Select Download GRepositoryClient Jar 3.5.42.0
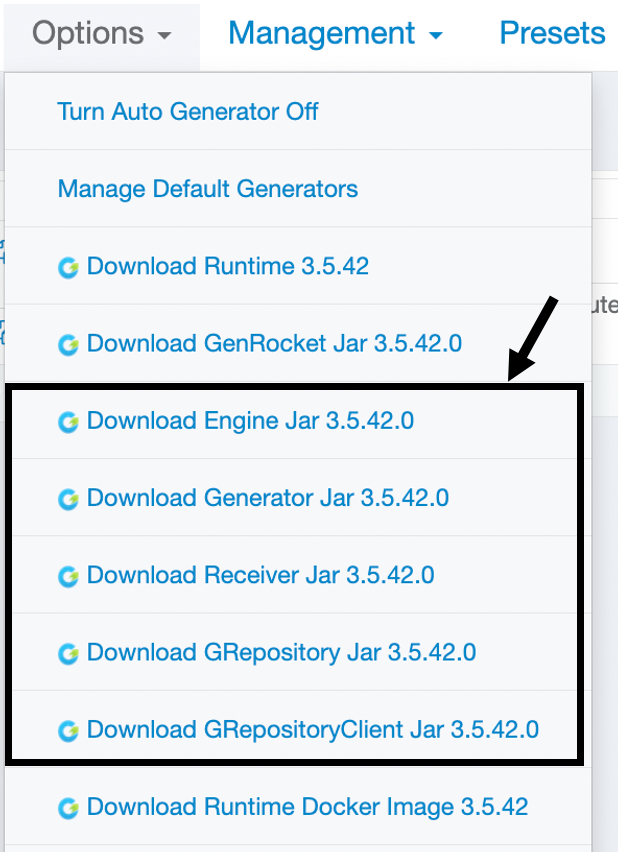The width and height of the screenshot is (618, 852). click(x=298, y=729)
